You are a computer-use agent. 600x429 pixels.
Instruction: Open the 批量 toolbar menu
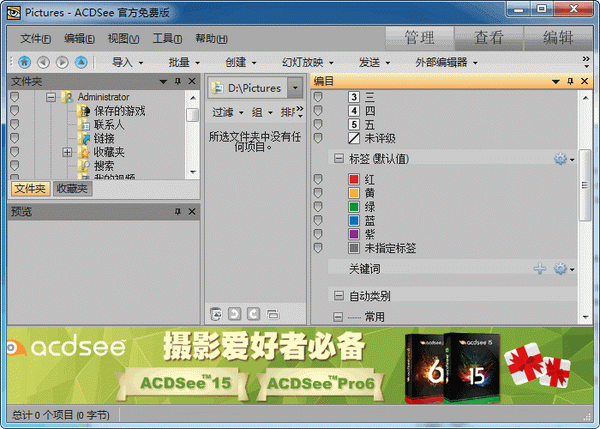(184, 62)
